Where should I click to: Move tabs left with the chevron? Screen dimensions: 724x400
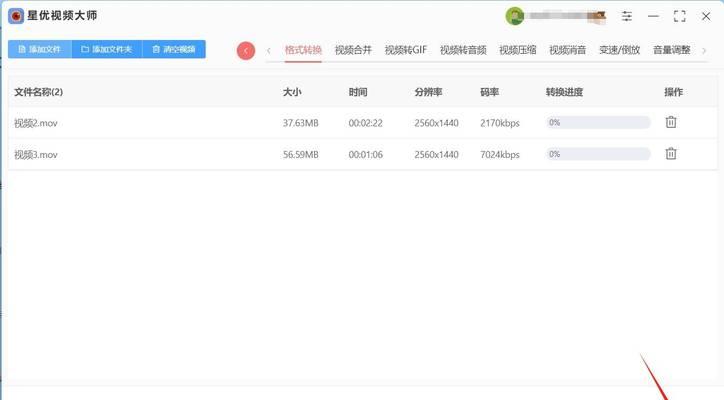[x=269, y=50]
